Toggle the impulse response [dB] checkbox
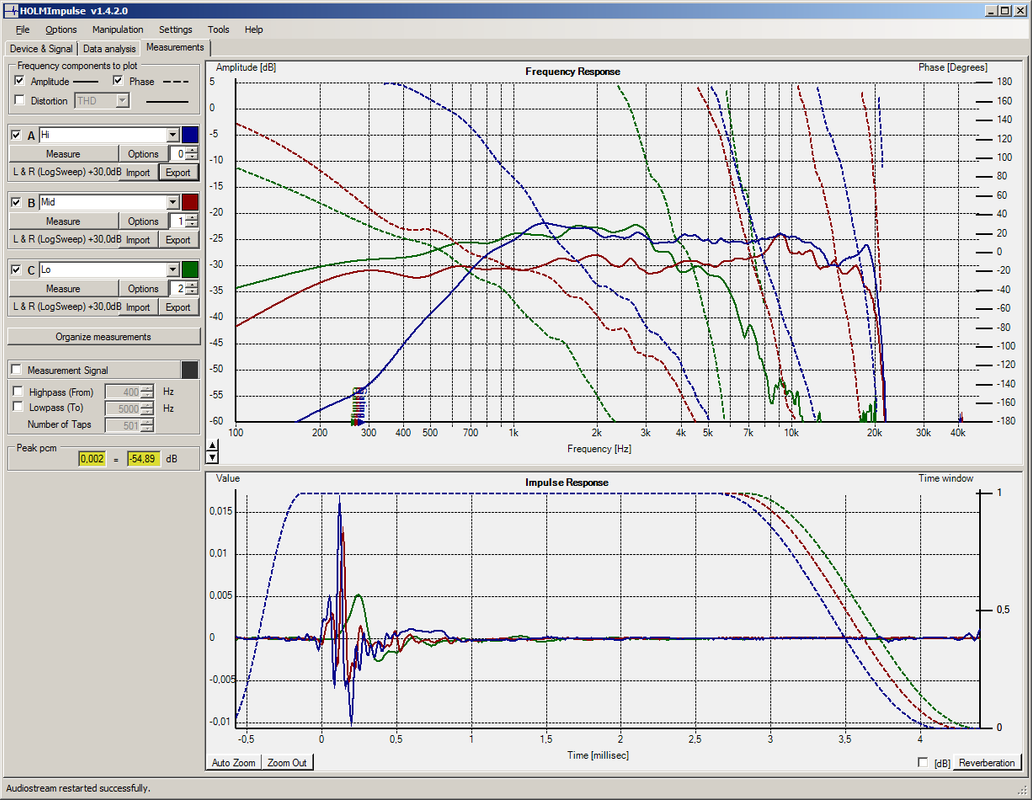The height and width of the screenshot is (800, 1032). pyautogui.click(x=923, y=762)
